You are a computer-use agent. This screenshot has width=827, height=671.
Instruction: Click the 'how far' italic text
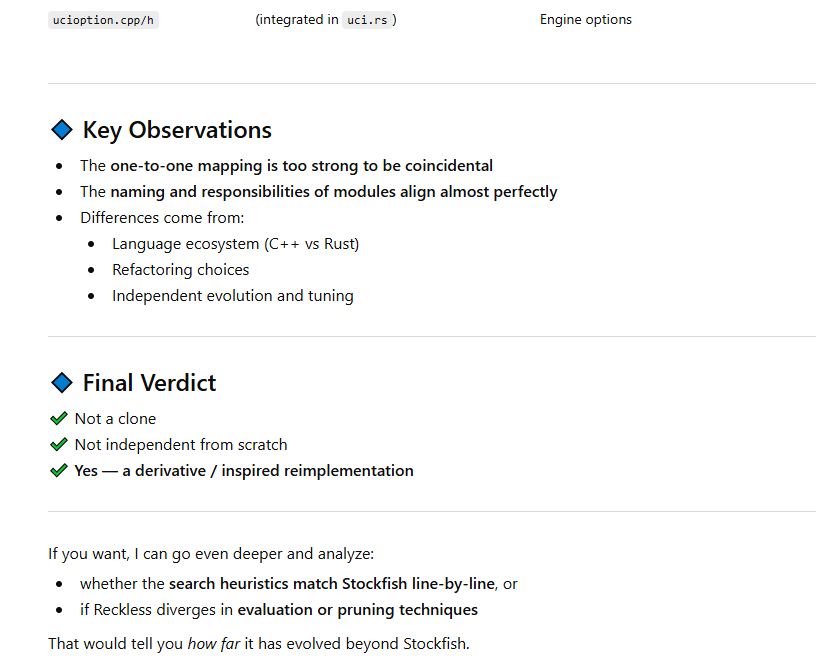click(x=214, y=644)
